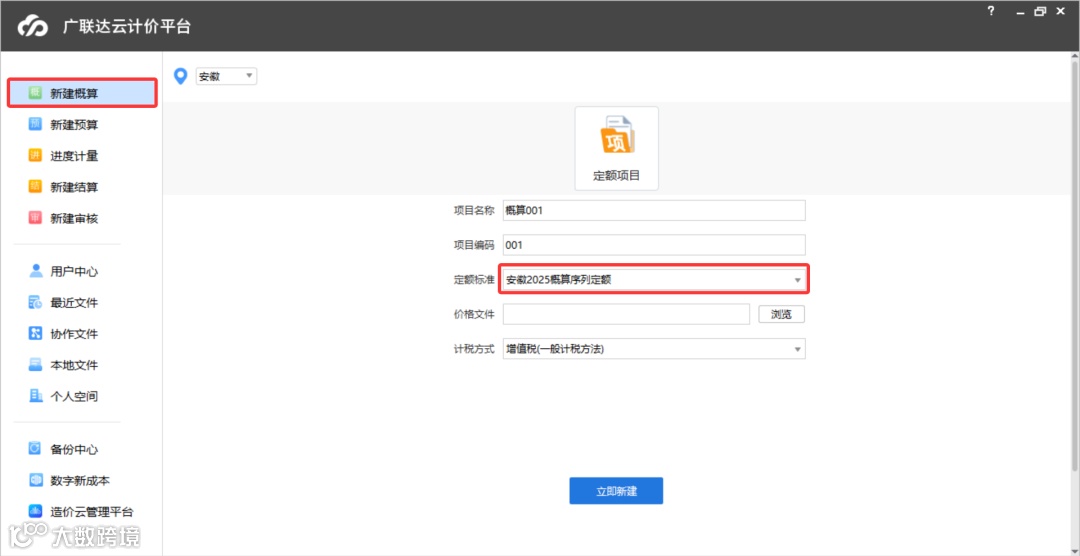Click the 新建概算 sidebar icon
Viewport: 1080px width, 556px height.
click(35, 93)
